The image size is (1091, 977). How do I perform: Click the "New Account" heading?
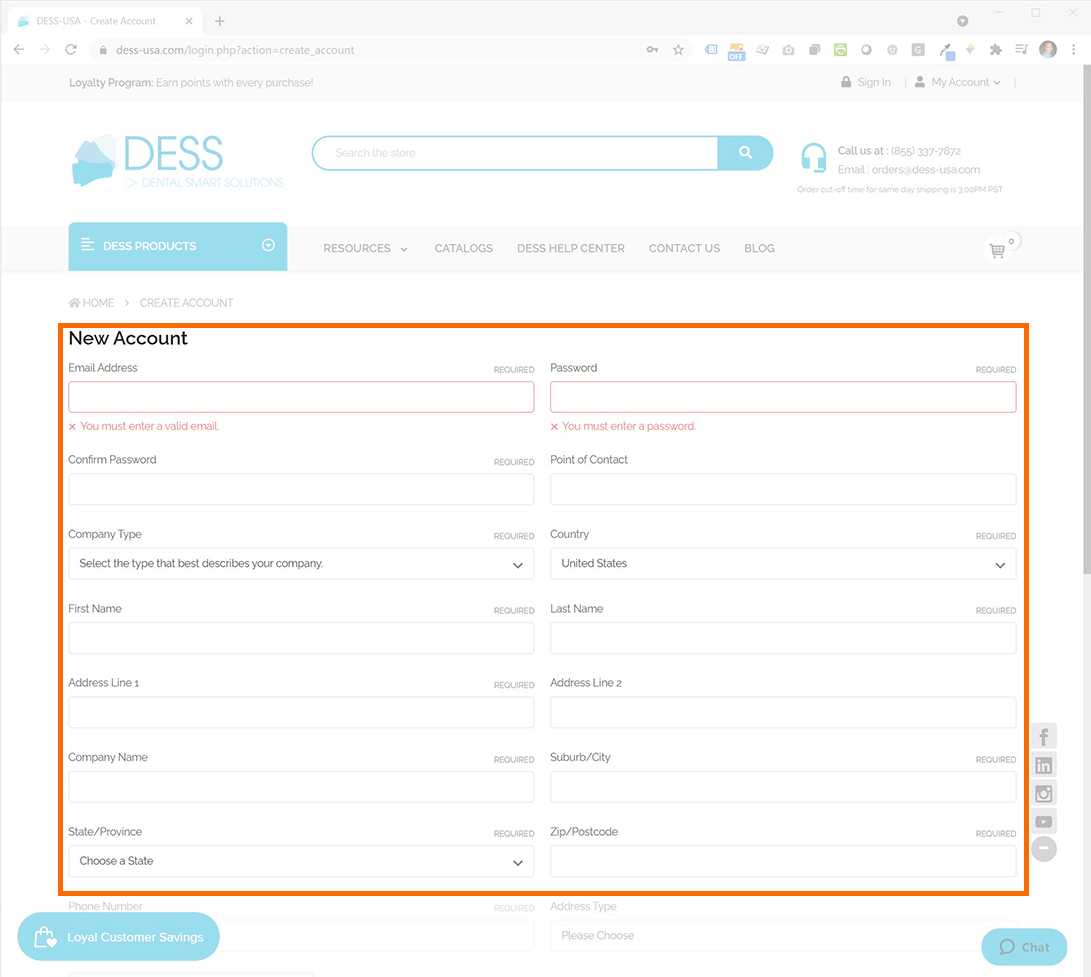click(x=128, y=338)
